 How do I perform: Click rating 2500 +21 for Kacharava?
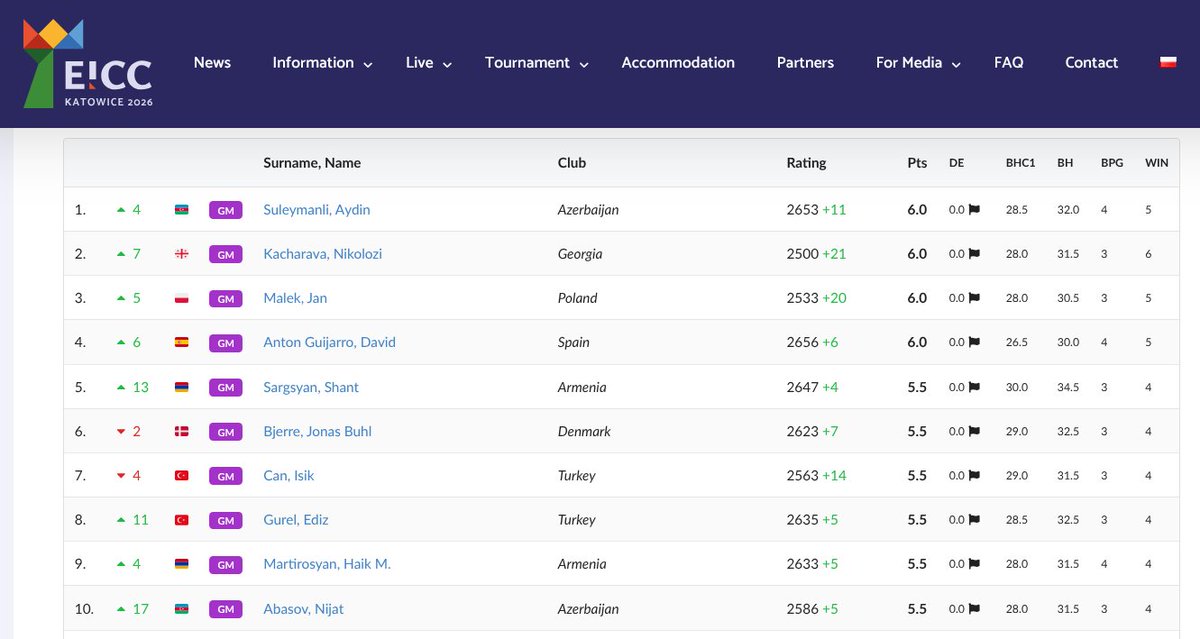(816, 254)
